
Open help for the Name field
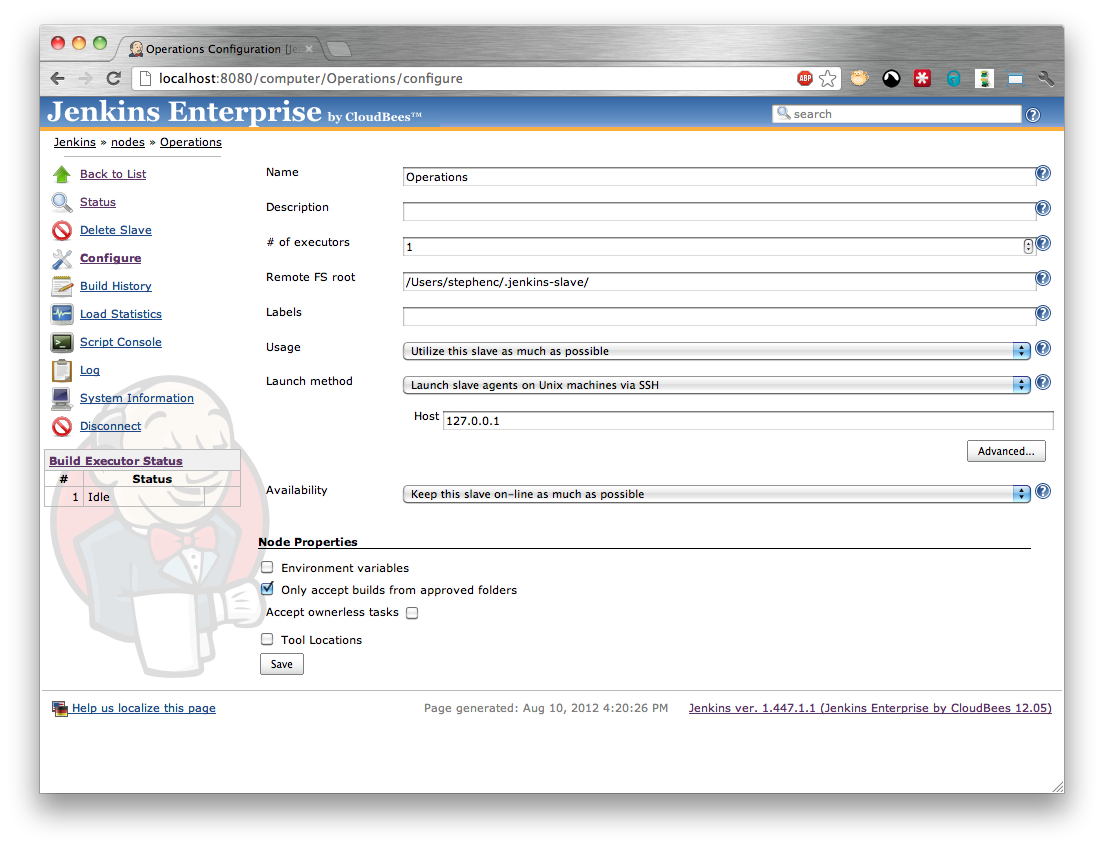pyautogui.click(x=1043, y=173)
